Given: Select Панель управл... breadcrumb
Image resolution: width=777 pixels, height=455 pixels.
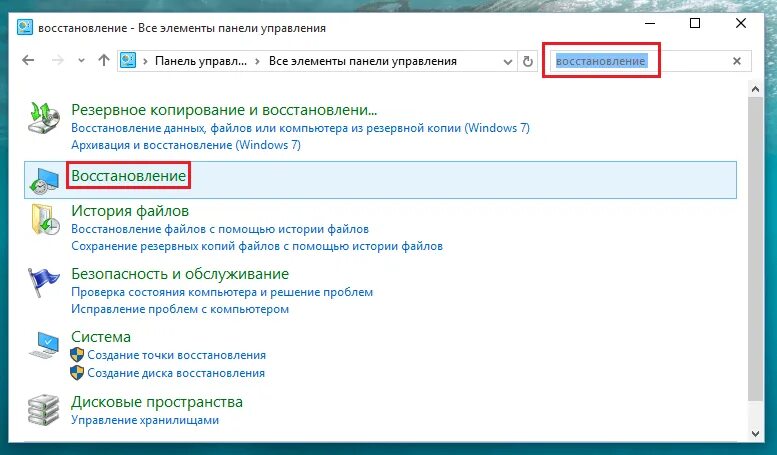Looking at the screenshot, I should [x=201, y=61].
